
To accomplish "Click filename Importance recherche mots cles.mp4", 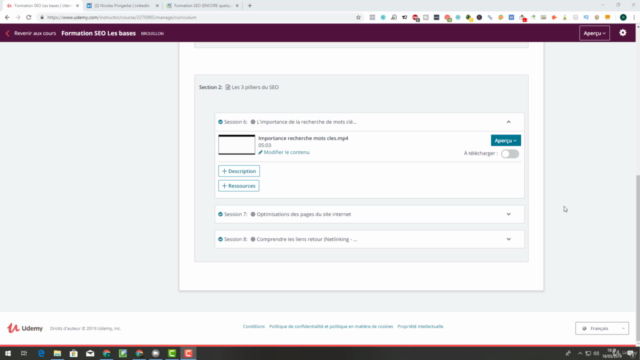I will point(303,138).
